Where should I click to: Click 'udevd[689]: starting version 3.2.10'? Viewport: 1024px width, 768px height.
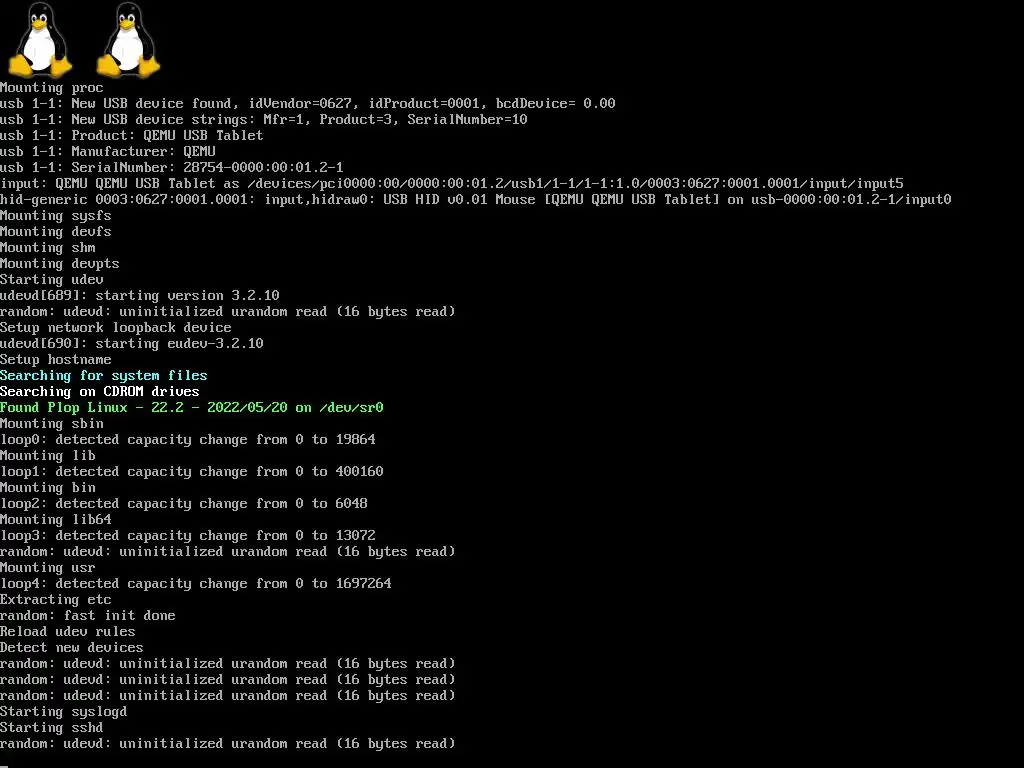pyautogui.click(x=140, y=295)
